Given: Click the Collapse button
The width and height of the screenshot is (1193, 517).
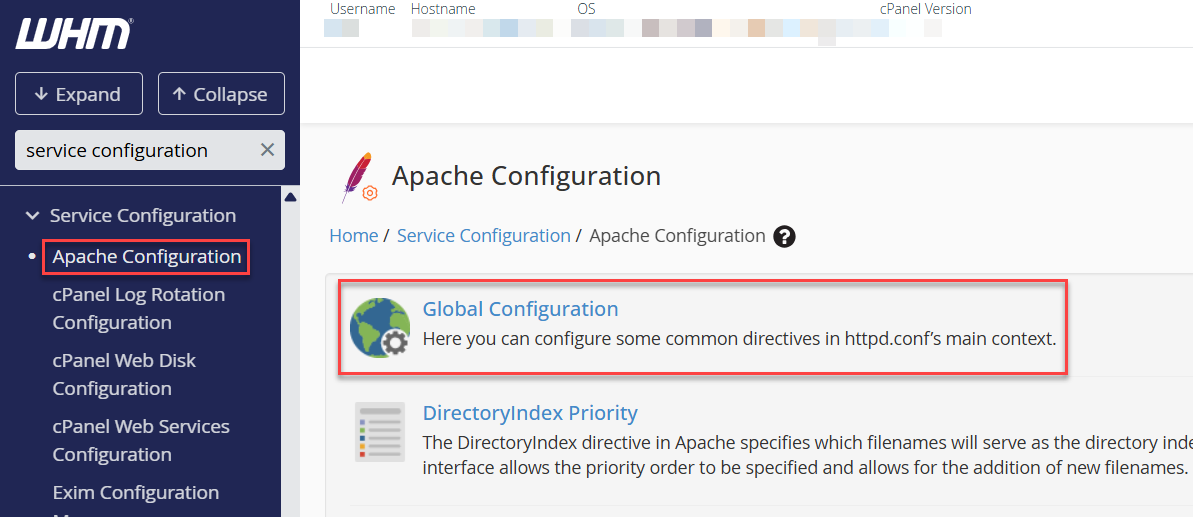Looking at the screenshot, I should tap(221, 94).
